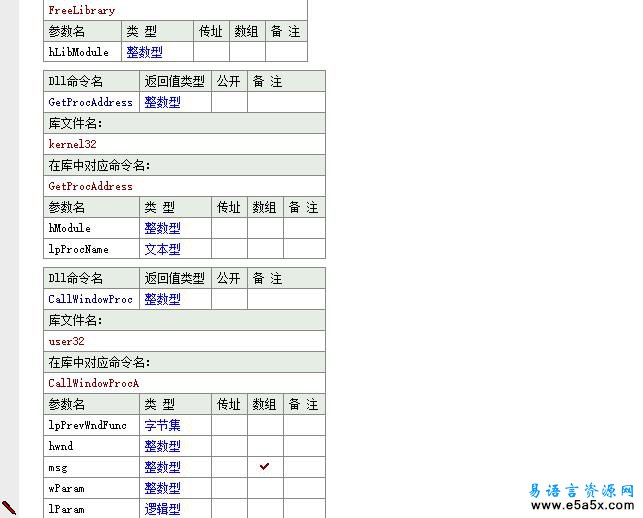Click 备注 cell in CallWindowProc command row
This screenshot has width=643, height=518.
point(286,299)
